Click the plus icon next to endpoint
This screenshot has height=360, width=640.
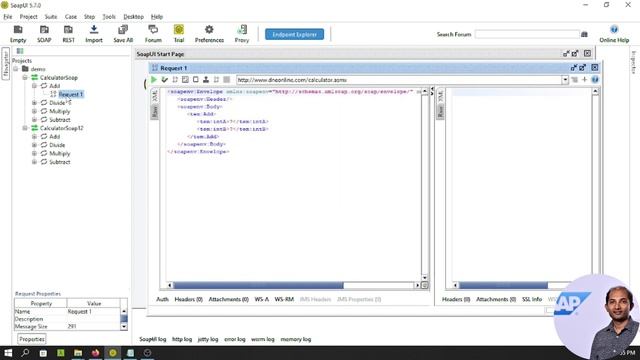tap(584, 80)
